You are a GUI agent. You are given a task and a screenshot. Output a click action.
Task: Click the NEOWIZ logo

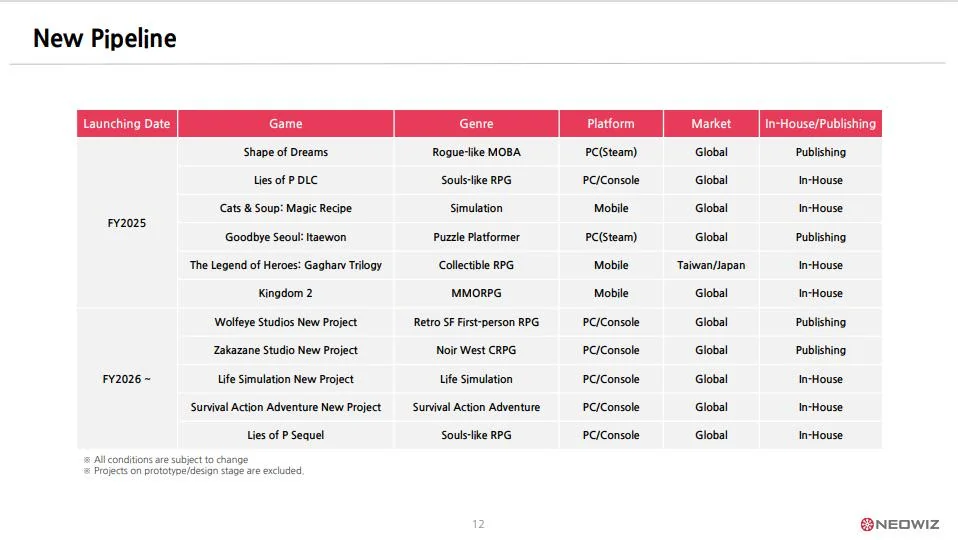click(x=899, y=524)
